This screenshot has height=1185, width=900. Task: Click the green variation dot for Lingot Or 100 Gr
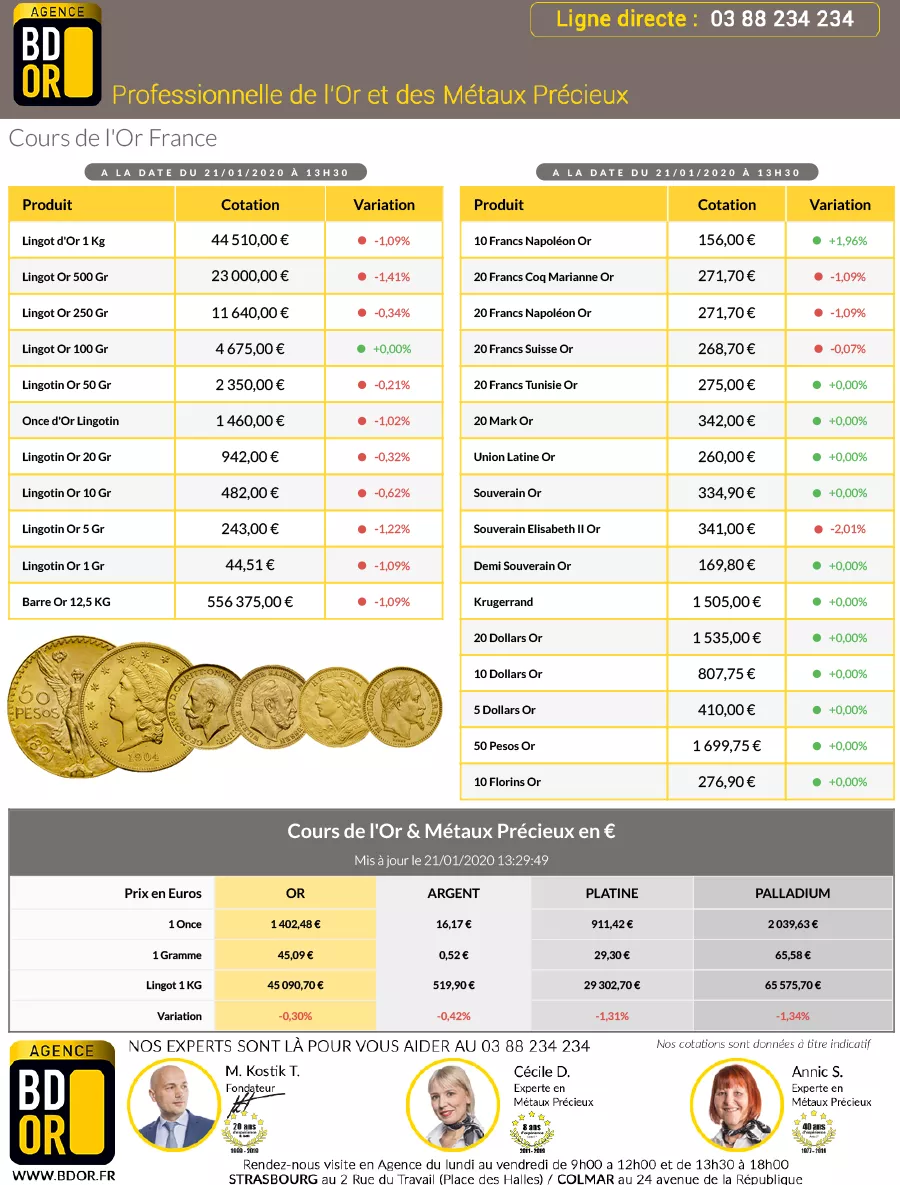[x=362, y=349]
